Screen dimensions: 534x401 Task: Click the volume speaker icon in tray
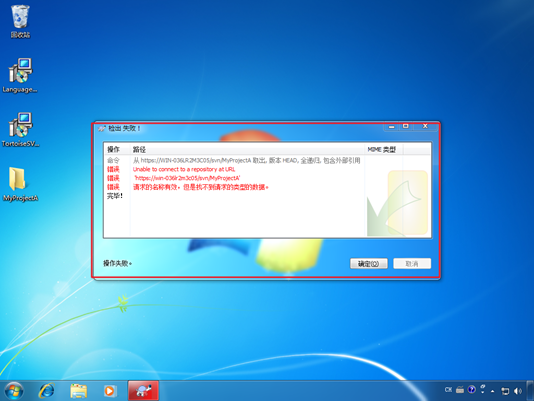click(x=518, y=391)
